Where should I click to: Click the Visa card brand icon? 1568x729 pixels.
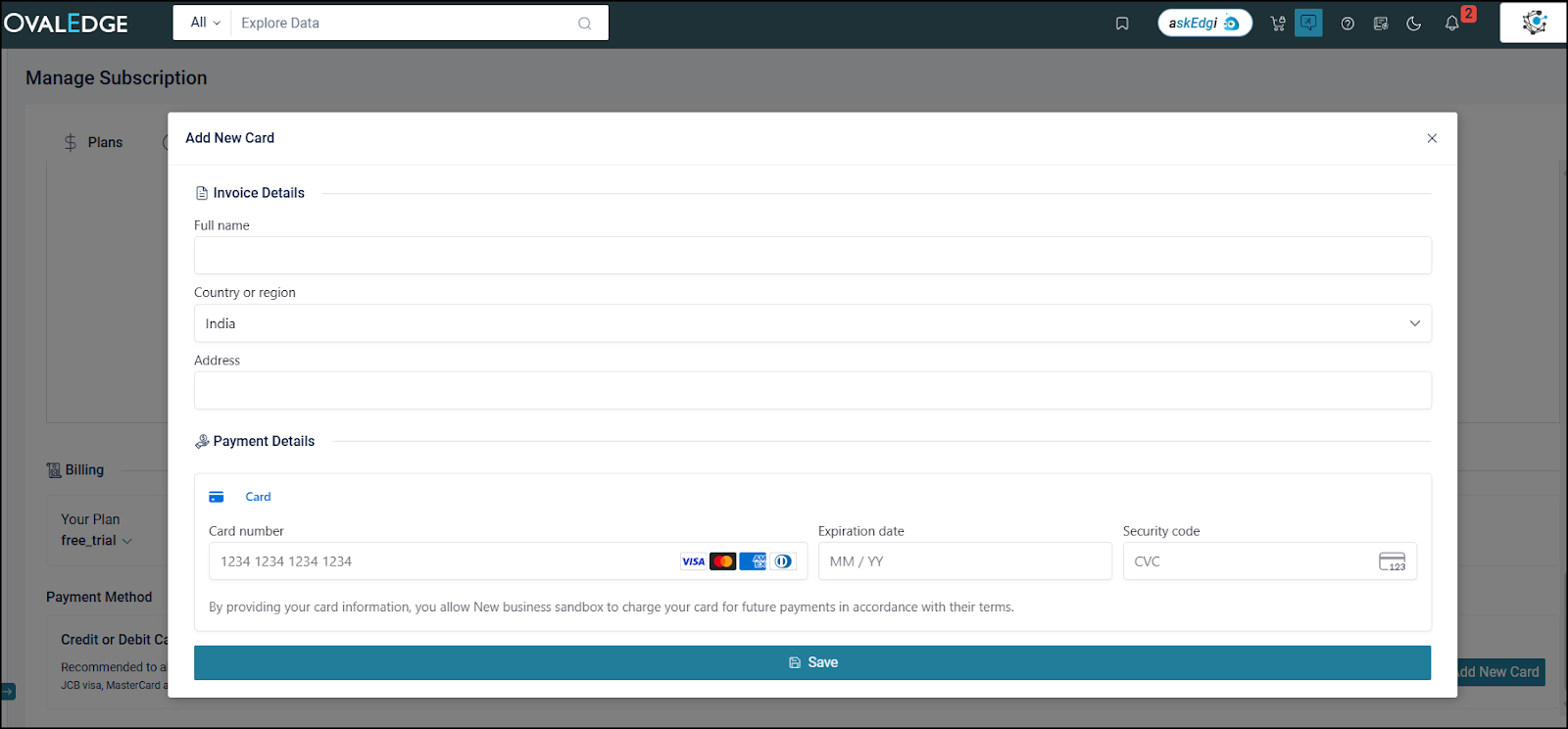693,561
